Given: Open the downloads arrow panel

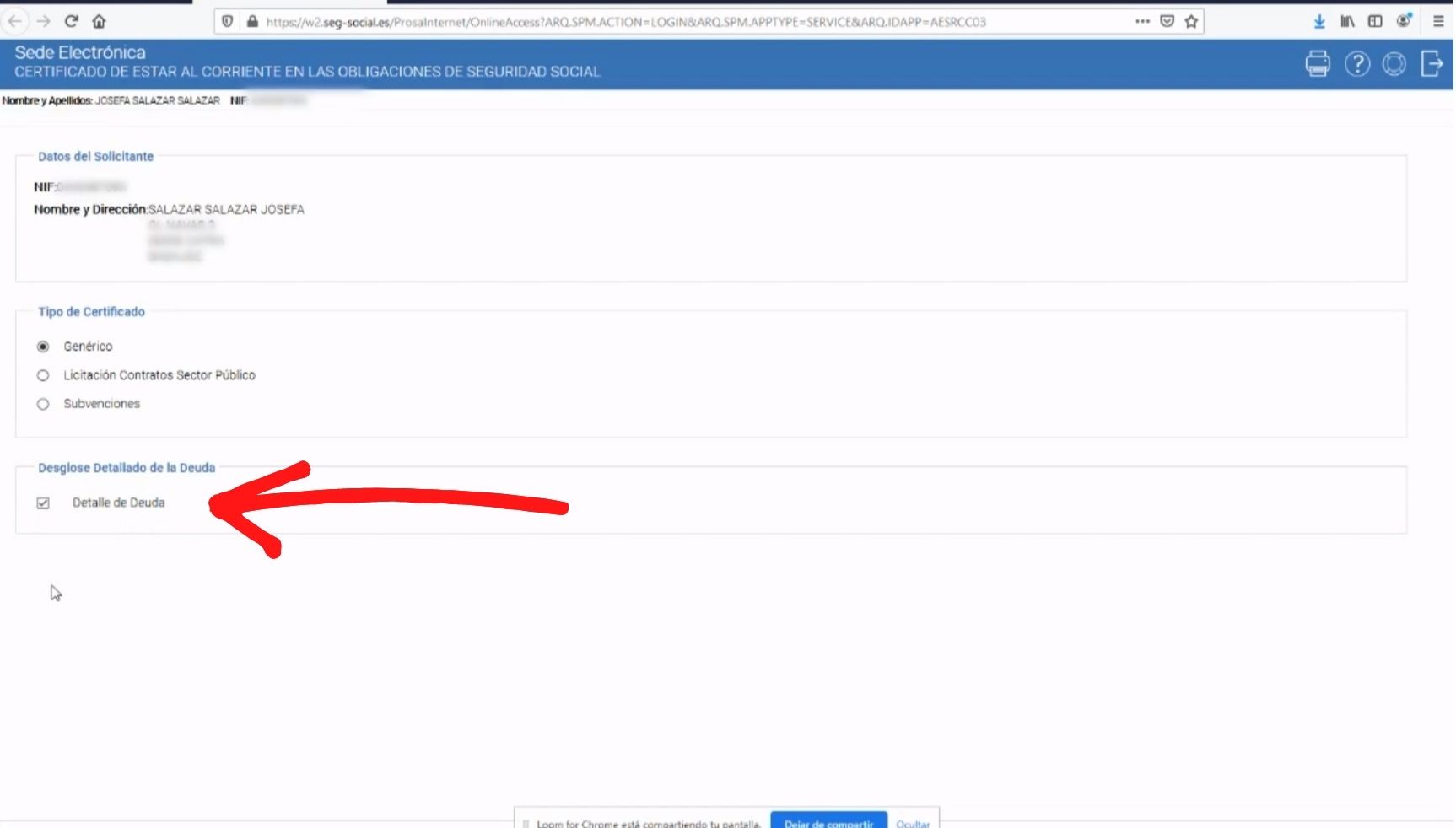Looking at the screenshot, I should [1319, 21].
